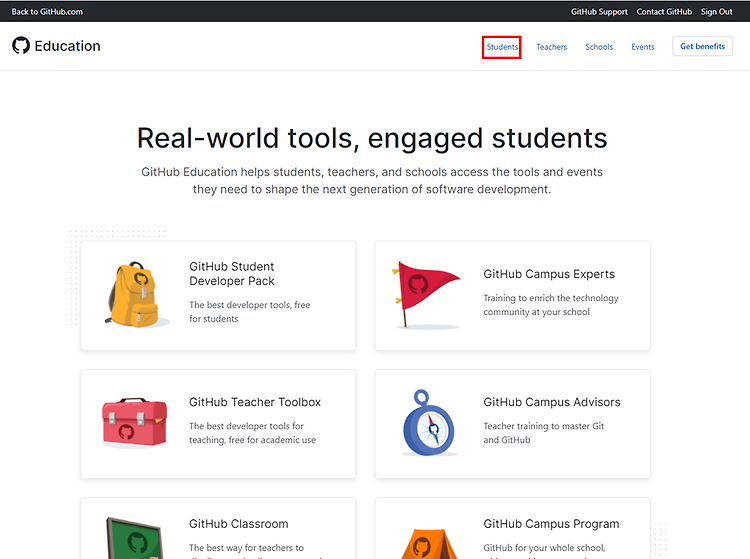Click Back to GitHub.com link
The height and width of the screenshot is (559, 750).
coord(47,11)
